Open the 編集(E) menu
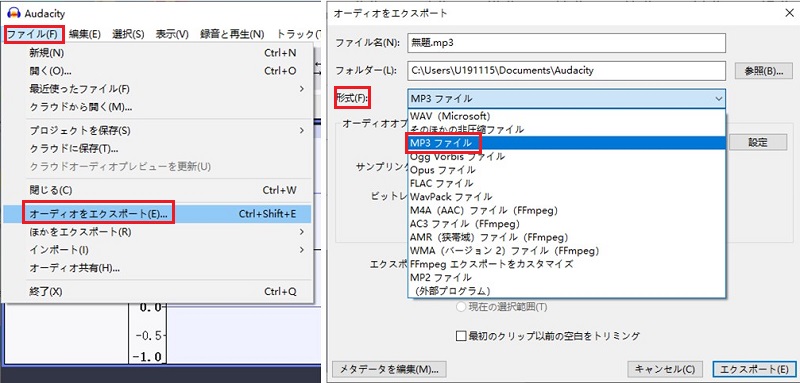800x383 pixels. coord(84,34)
